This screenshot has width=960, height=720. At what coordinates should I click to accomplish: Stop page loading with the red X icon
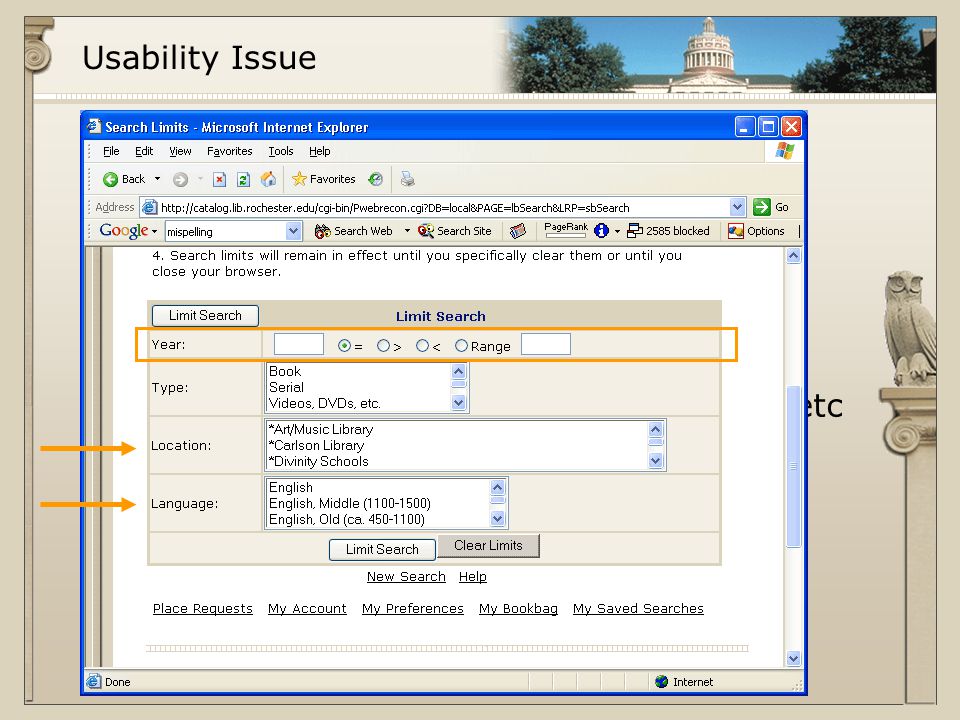coord(219,179)
